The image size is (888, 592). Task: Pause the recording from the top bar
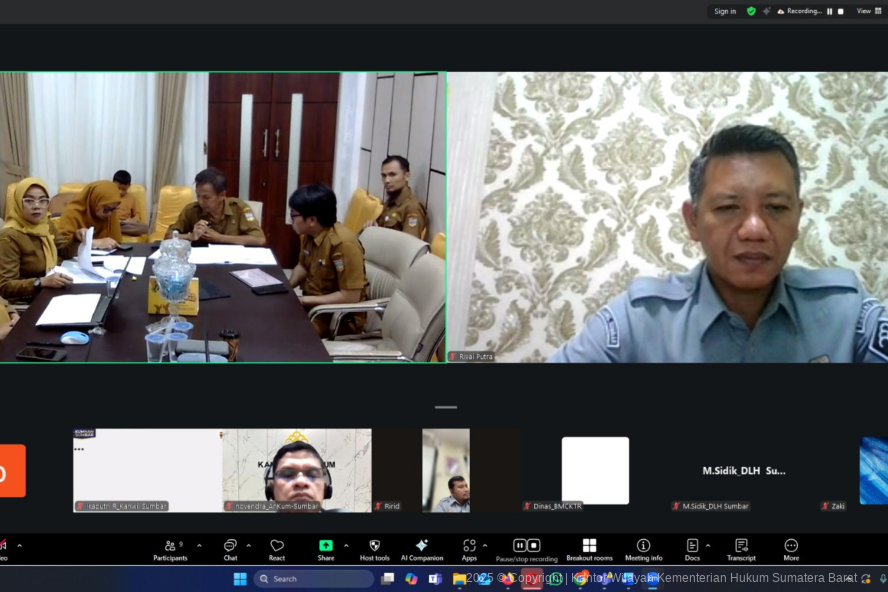(829, 11)
